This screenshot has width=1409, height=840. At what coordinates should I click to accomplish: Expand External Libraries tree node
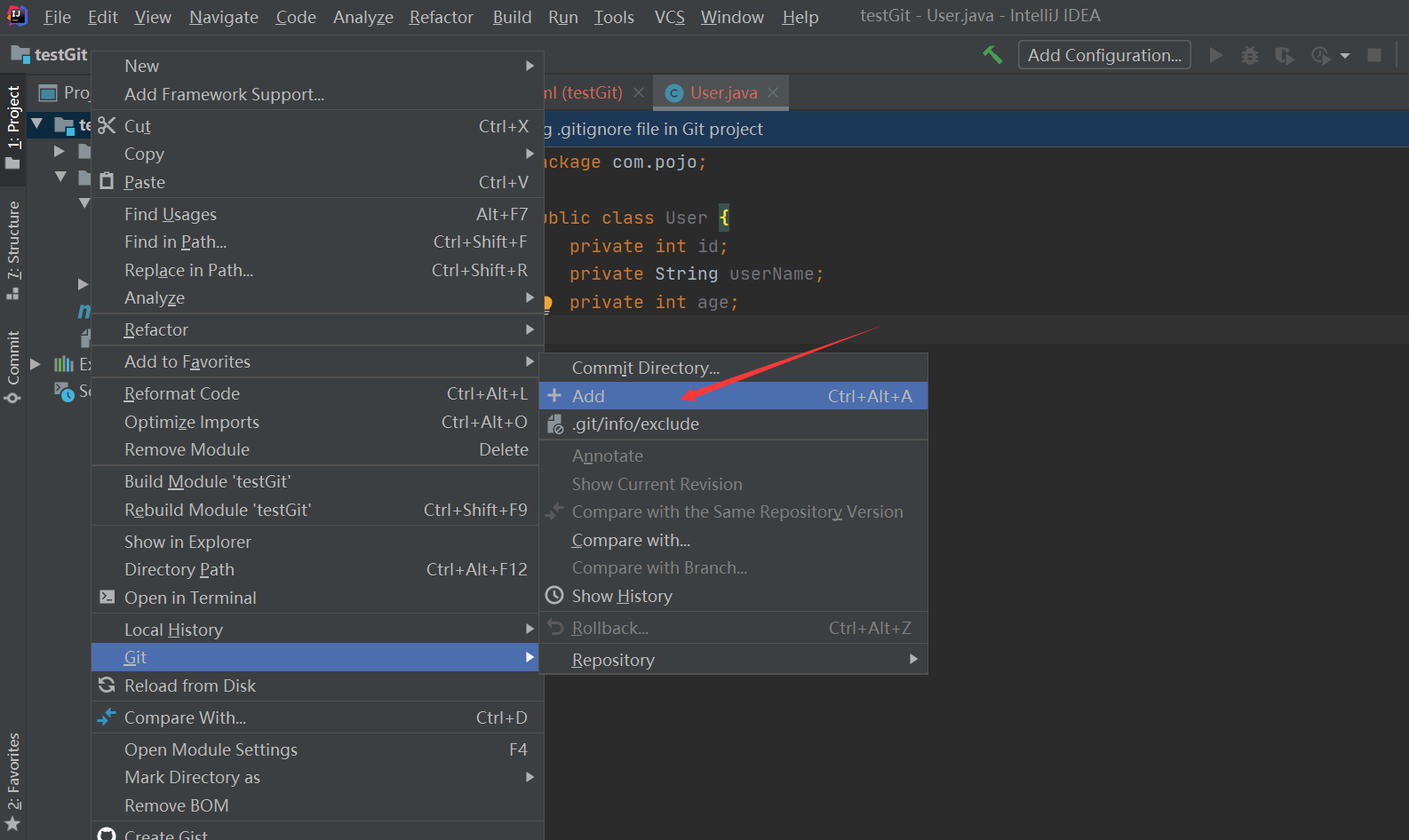click(x=36, y=363)
